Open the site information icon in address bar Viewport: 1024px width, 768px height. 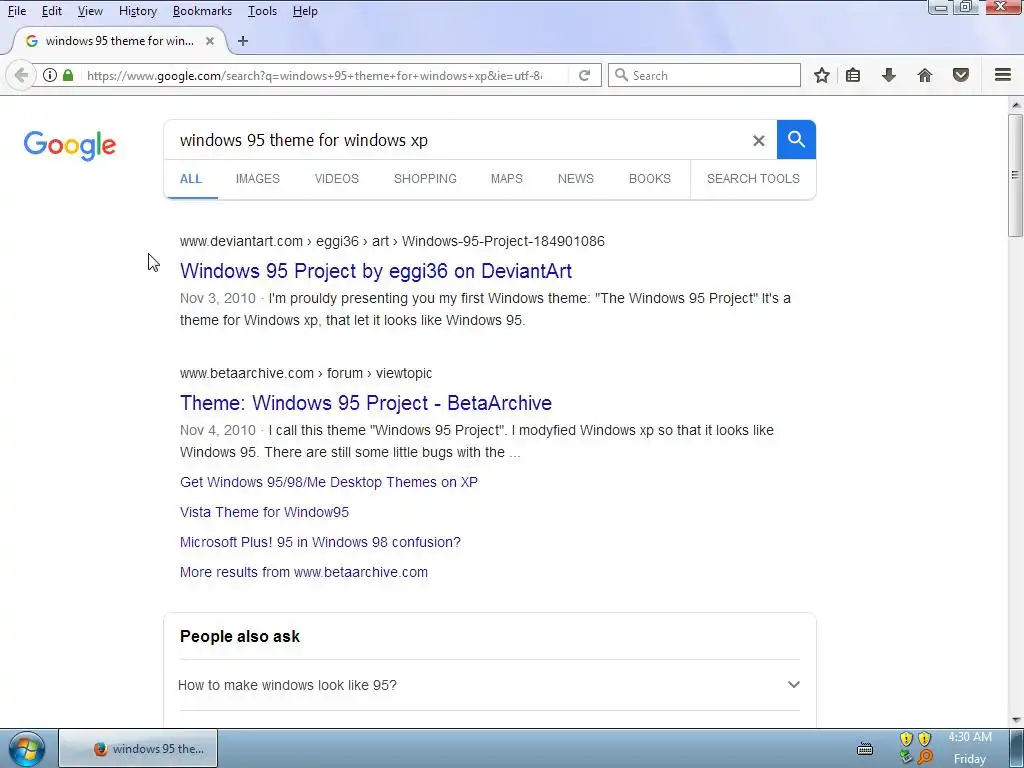point(50,75)
